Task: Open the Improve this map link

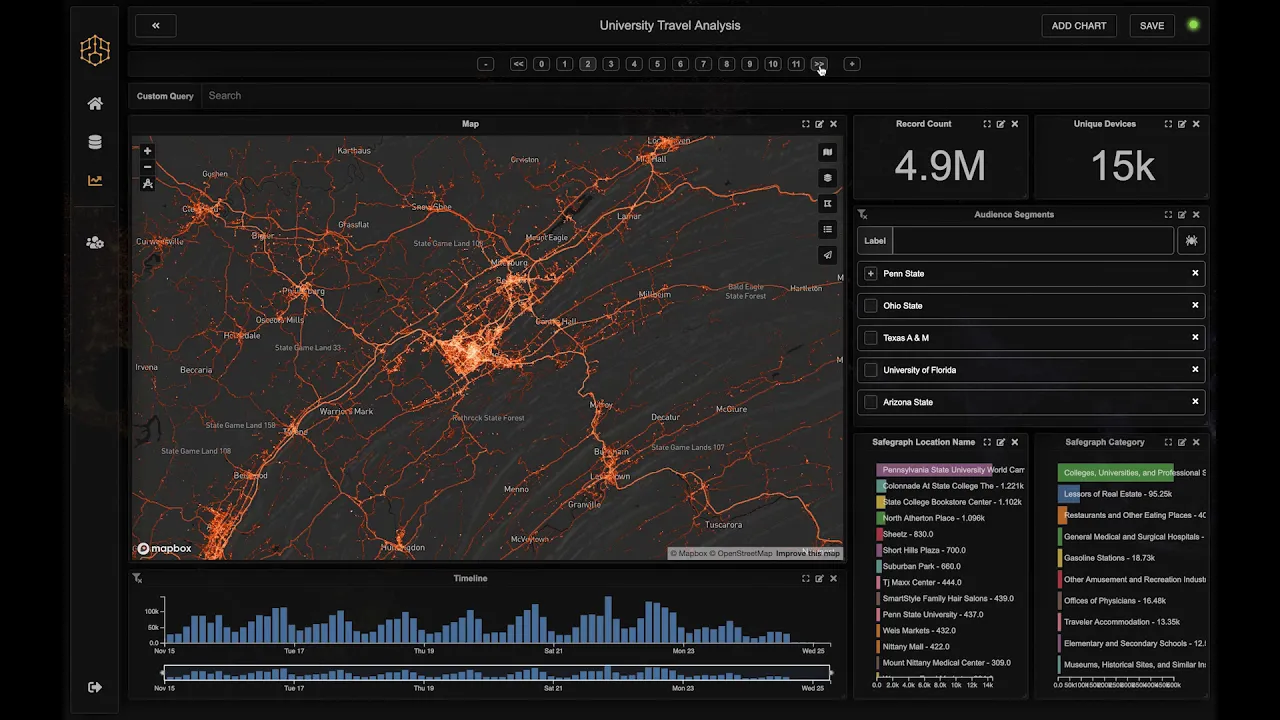Action: [x=808, y=554]
